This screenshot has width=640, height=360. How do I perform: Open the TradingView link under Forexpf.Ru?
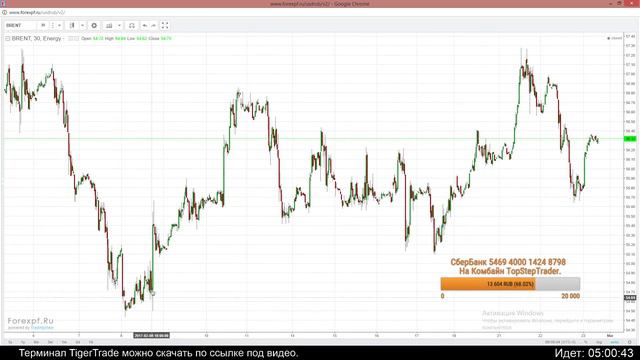coord(42,328)
